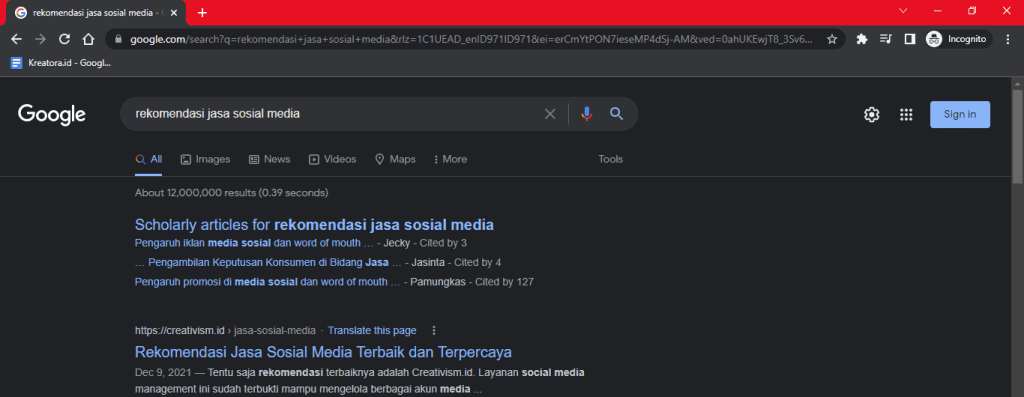Click the 'Cited by 3' text

click(x=443, y=244)
